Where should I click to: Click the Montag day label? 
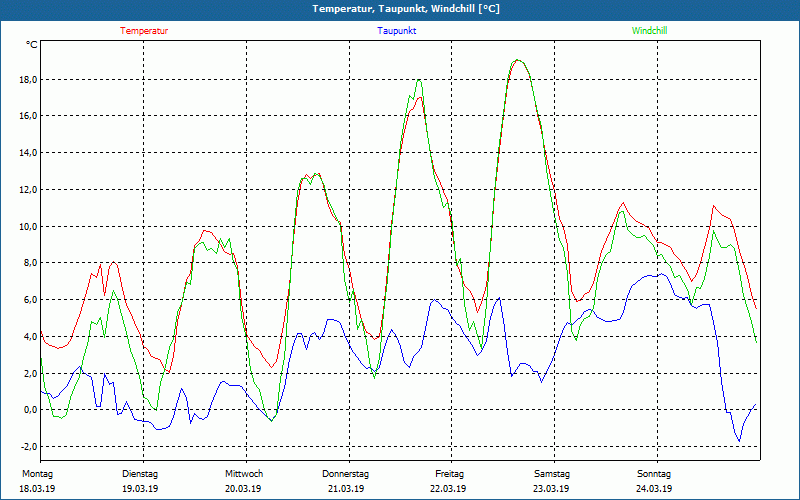coord(37,474)
